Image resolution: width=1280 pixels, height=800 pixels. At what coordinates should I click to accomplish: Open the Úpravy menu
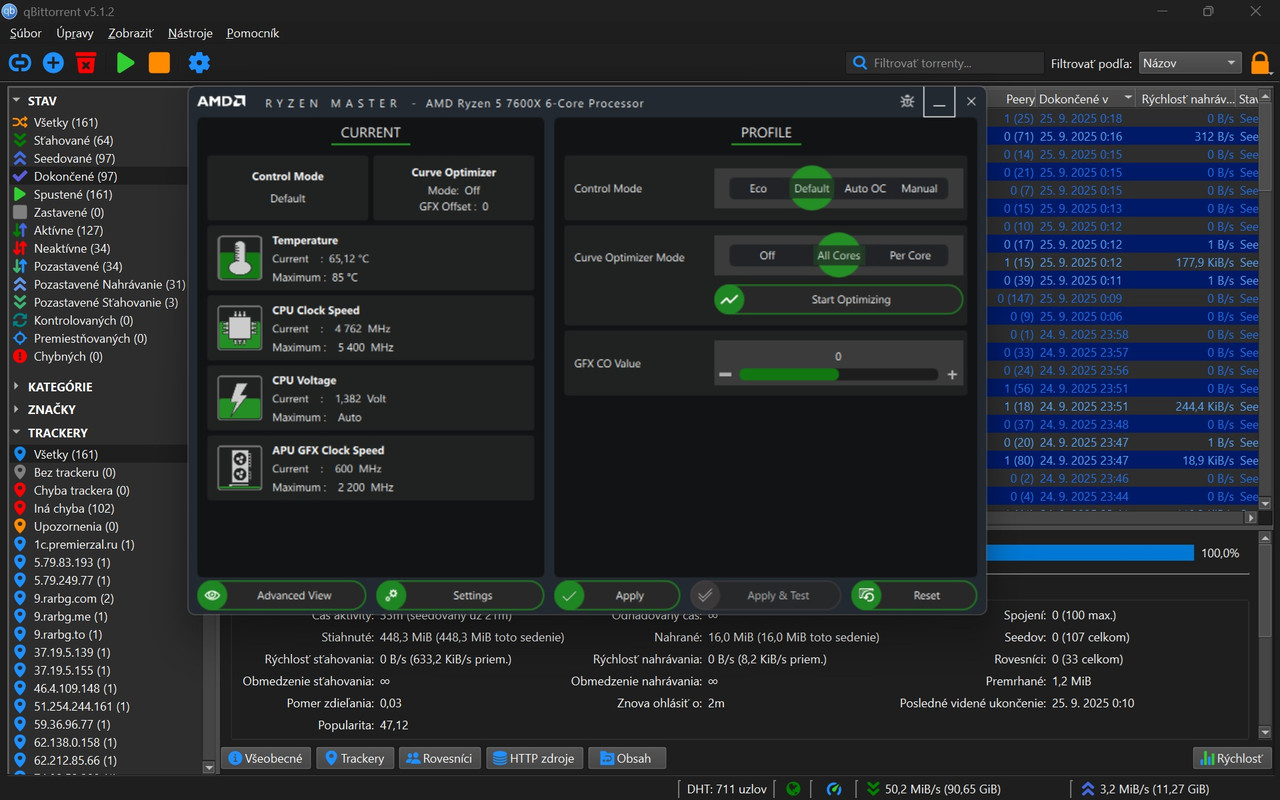point(75,33)
